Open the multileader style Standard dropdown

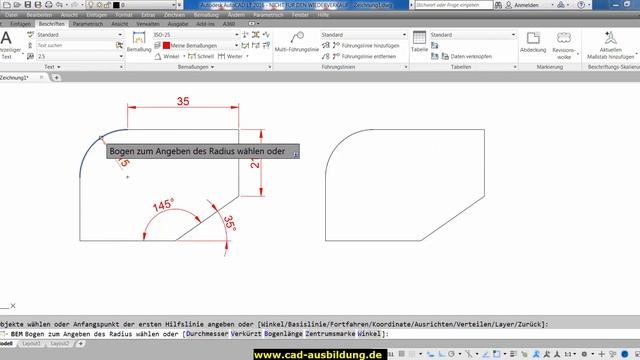click(x=404, y=35)
